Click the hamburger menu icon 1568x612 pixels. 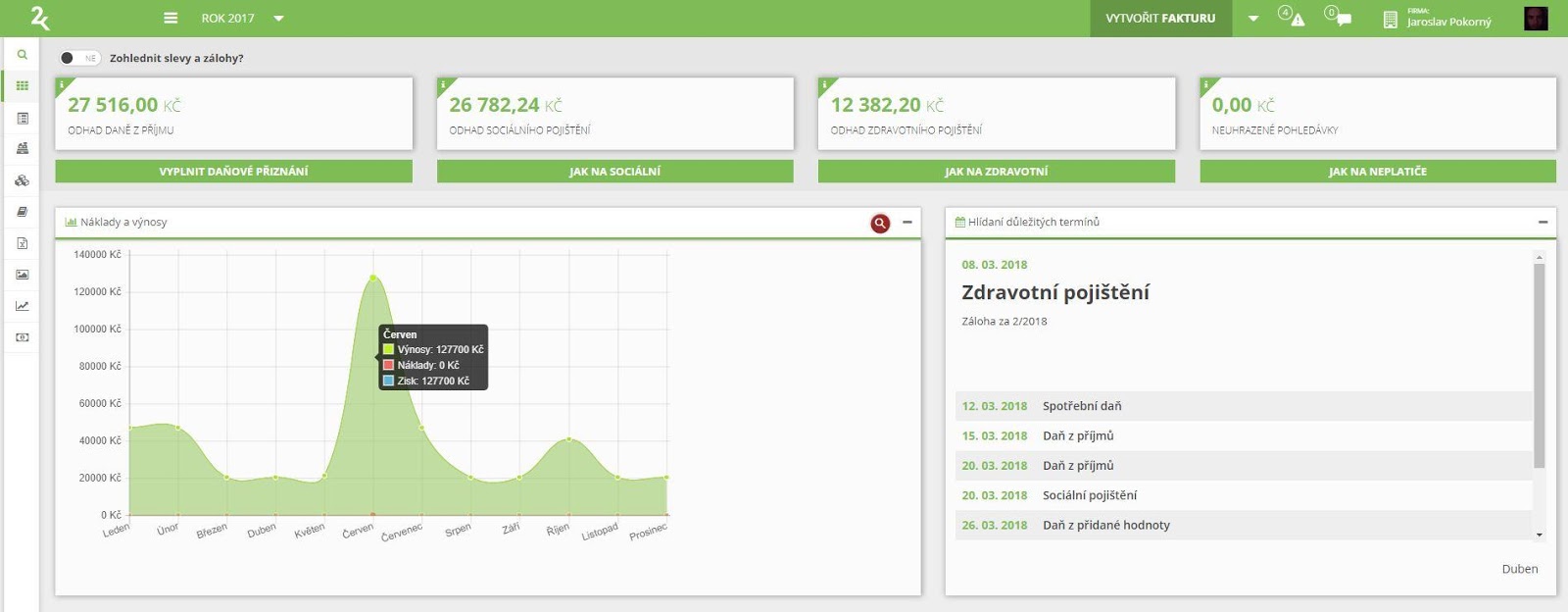click(x=171, y=18)
